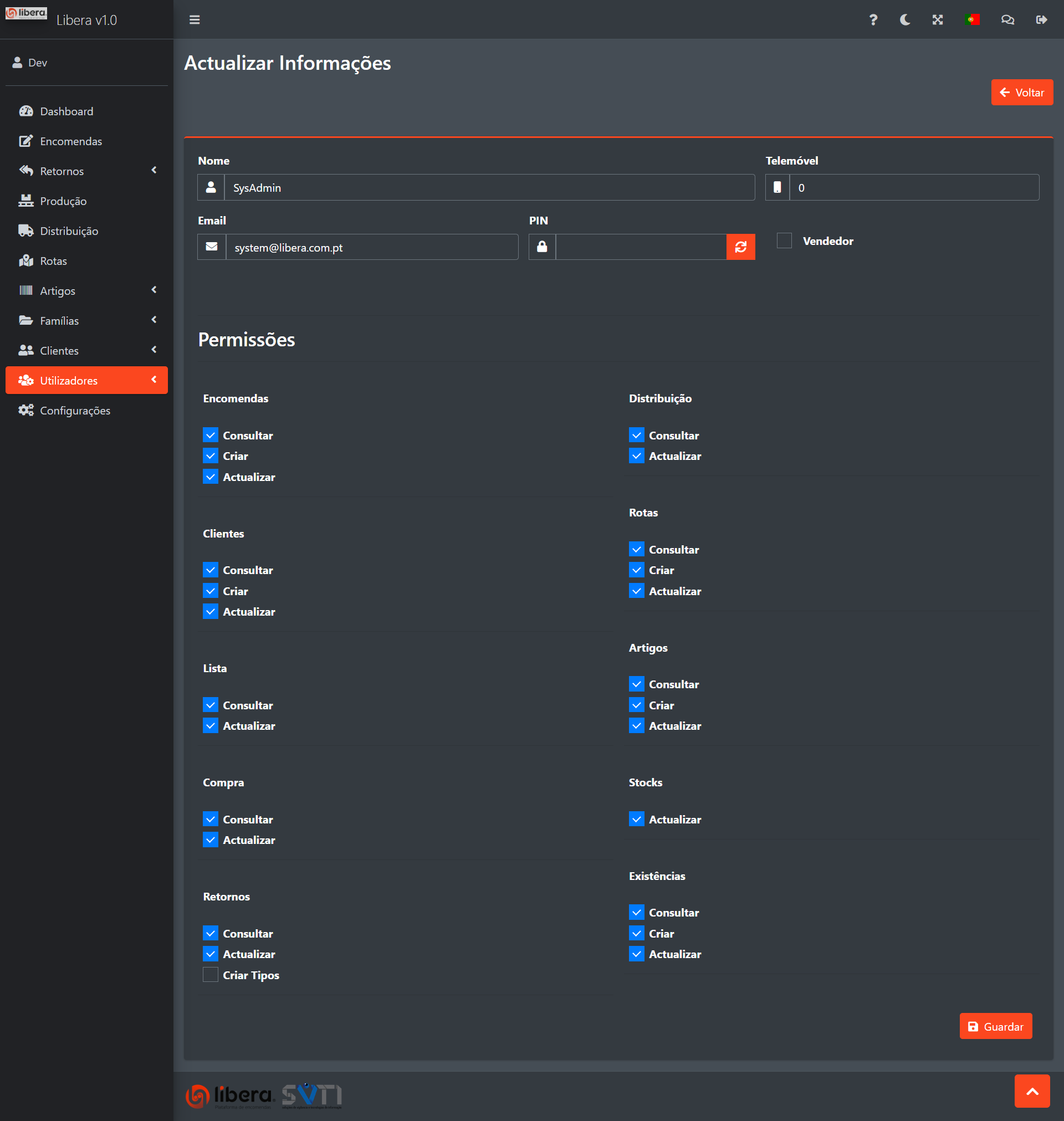Go to Configurações in the sidebar
The image size is (1064, 1121).
75,410
